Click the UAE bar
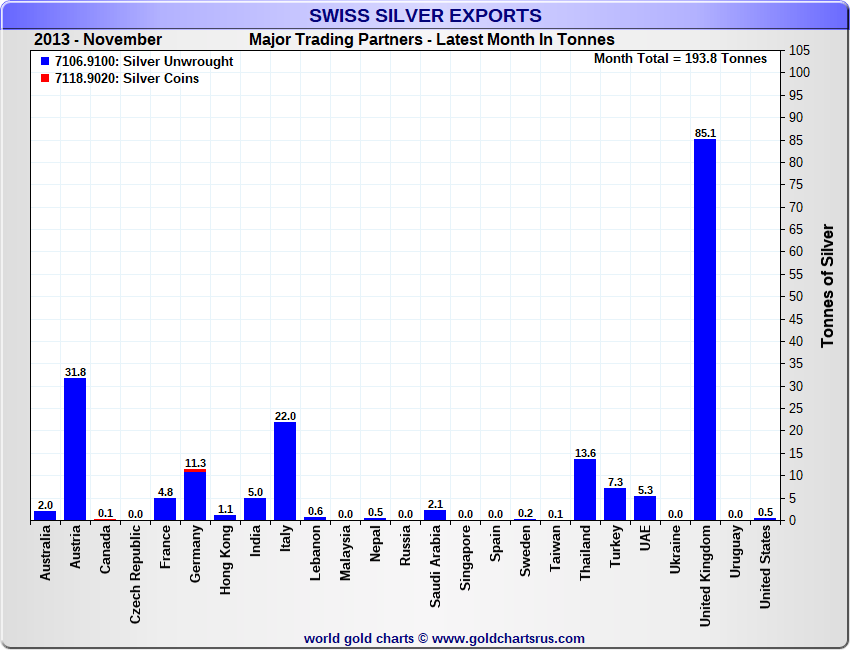 [645, 508]
